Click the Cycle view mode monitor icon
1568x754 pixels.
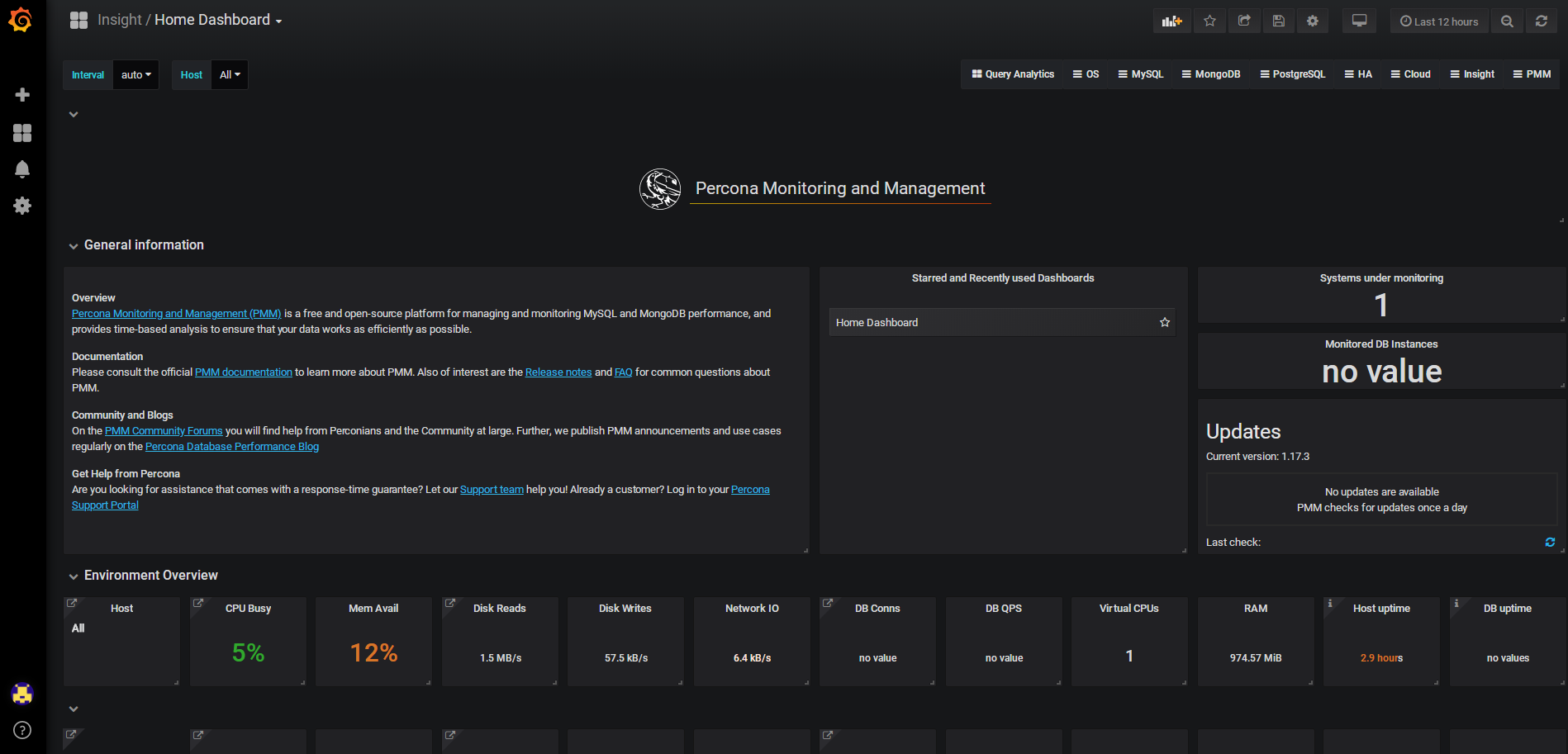click(1359, 21)
